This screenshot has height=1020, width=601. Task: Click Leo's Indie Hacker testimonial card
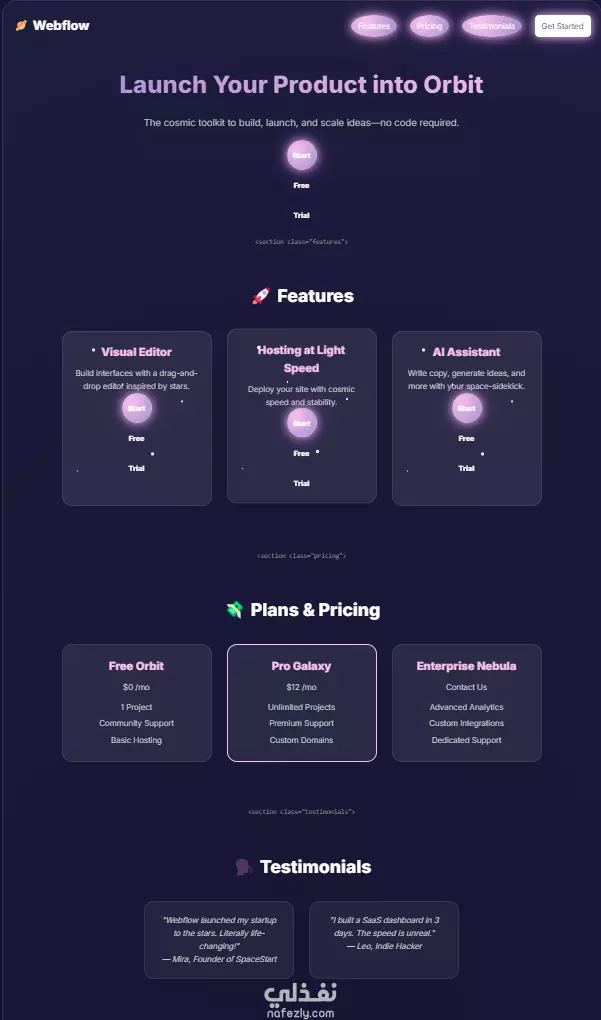[384, 939]
